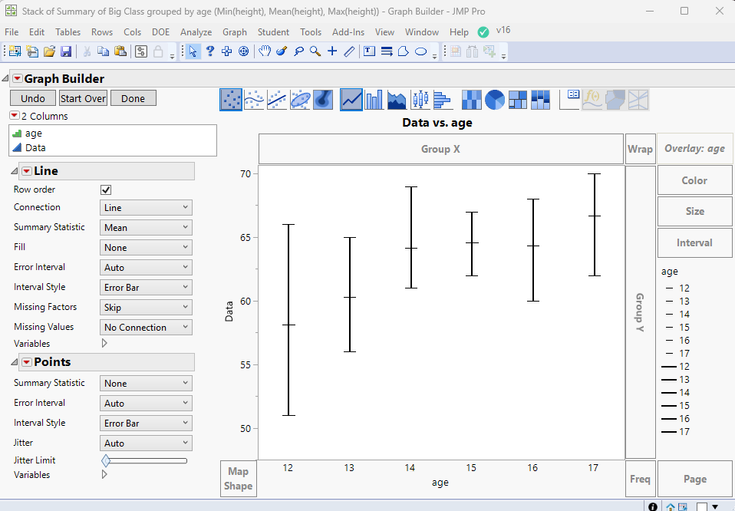Screen dimensions: 735x511
Task: Select the Data column in list
Action: 36,148
